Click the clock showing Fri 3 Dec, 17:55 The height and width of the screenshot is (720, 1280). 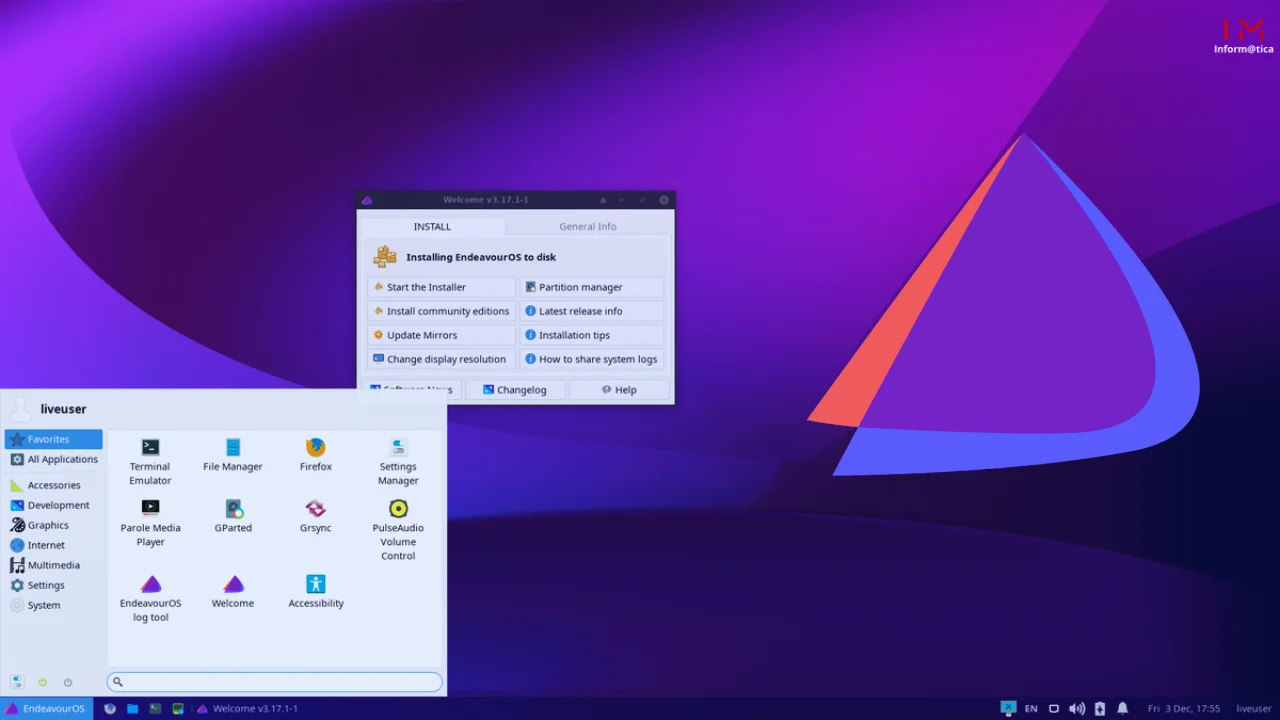click(1183, 708)
